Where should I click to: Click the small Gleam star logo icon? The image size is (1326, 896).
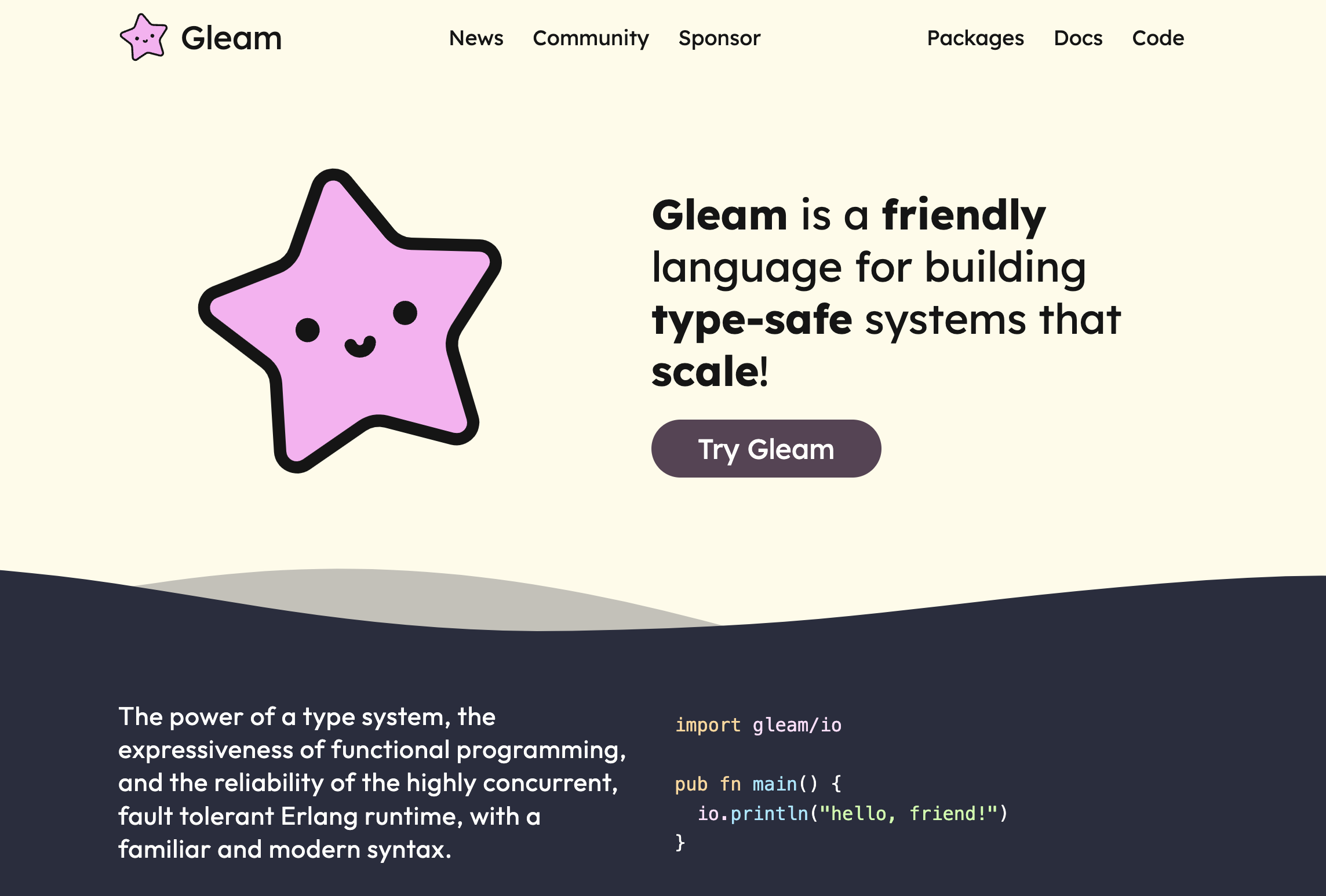click(x=143, y=38)
